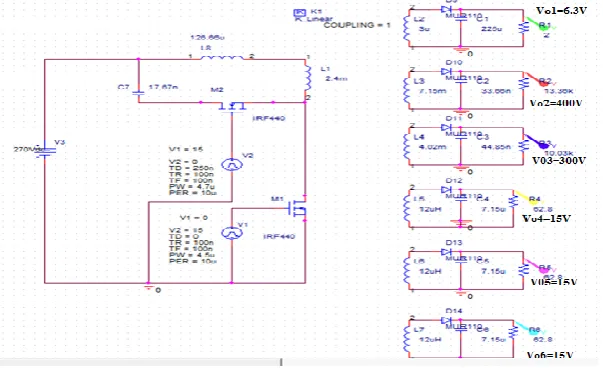Select the '44.85n' value of C3
Viewport: 603px width, 368px height.
point(496,147)
